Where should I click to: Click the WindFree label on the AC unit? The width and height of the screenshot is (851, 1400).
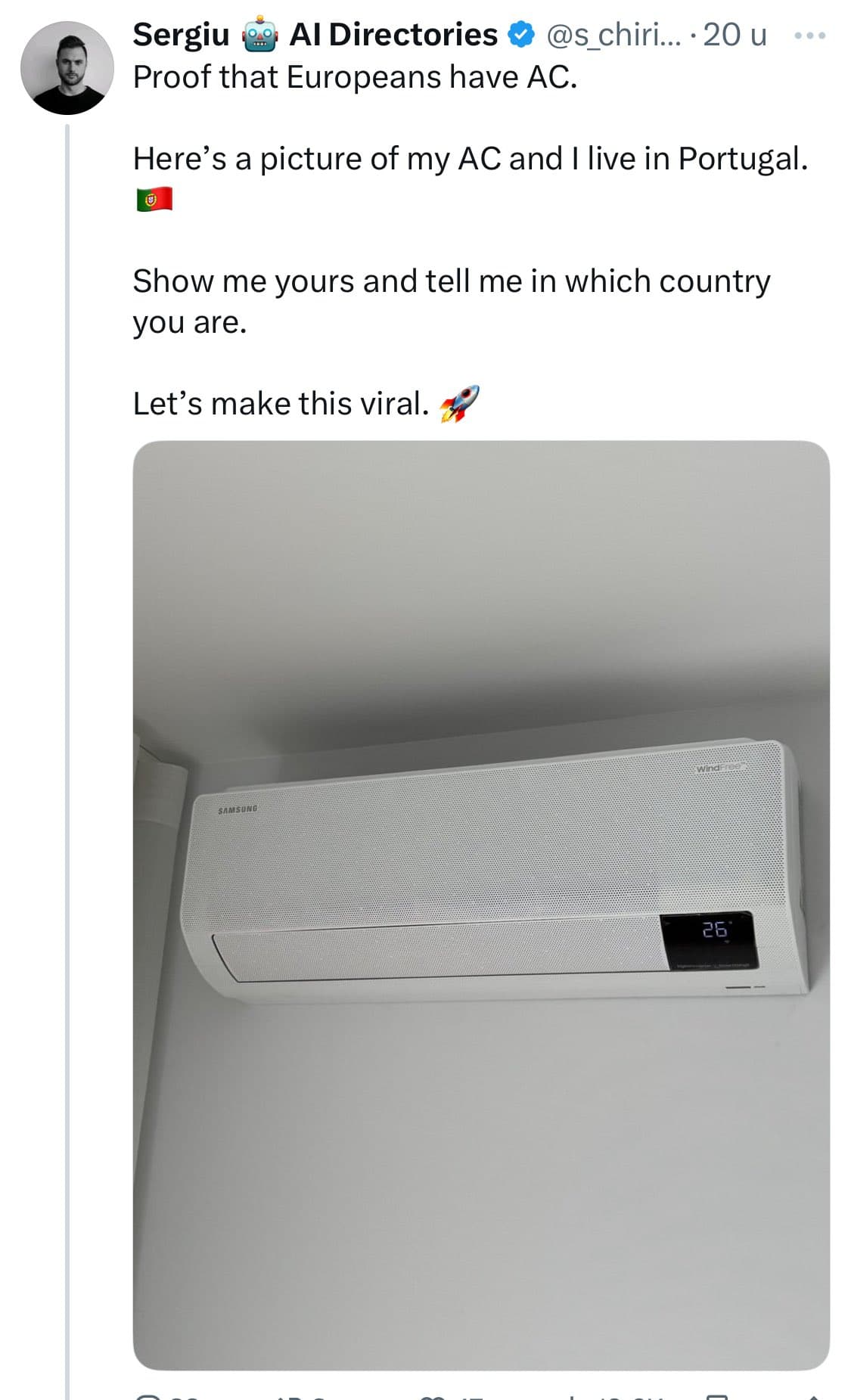pyautogui.click(x=720, y=768)
